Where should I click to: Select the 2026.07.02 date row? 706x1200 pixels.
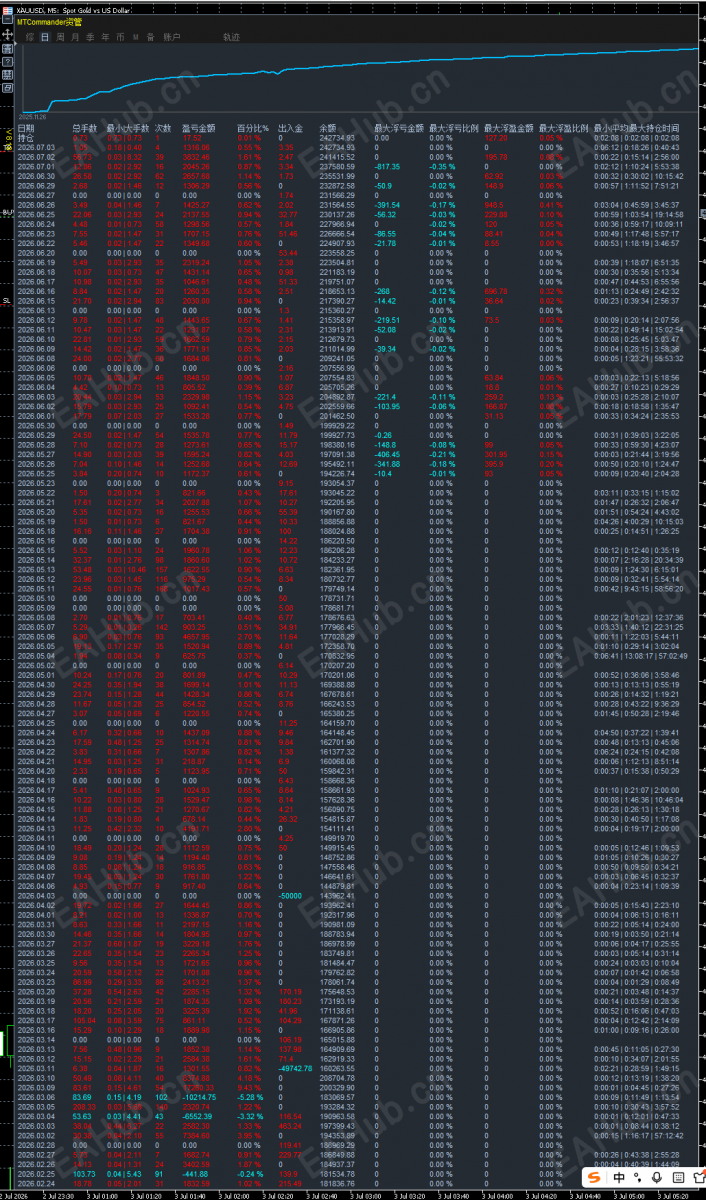[36, 157]
